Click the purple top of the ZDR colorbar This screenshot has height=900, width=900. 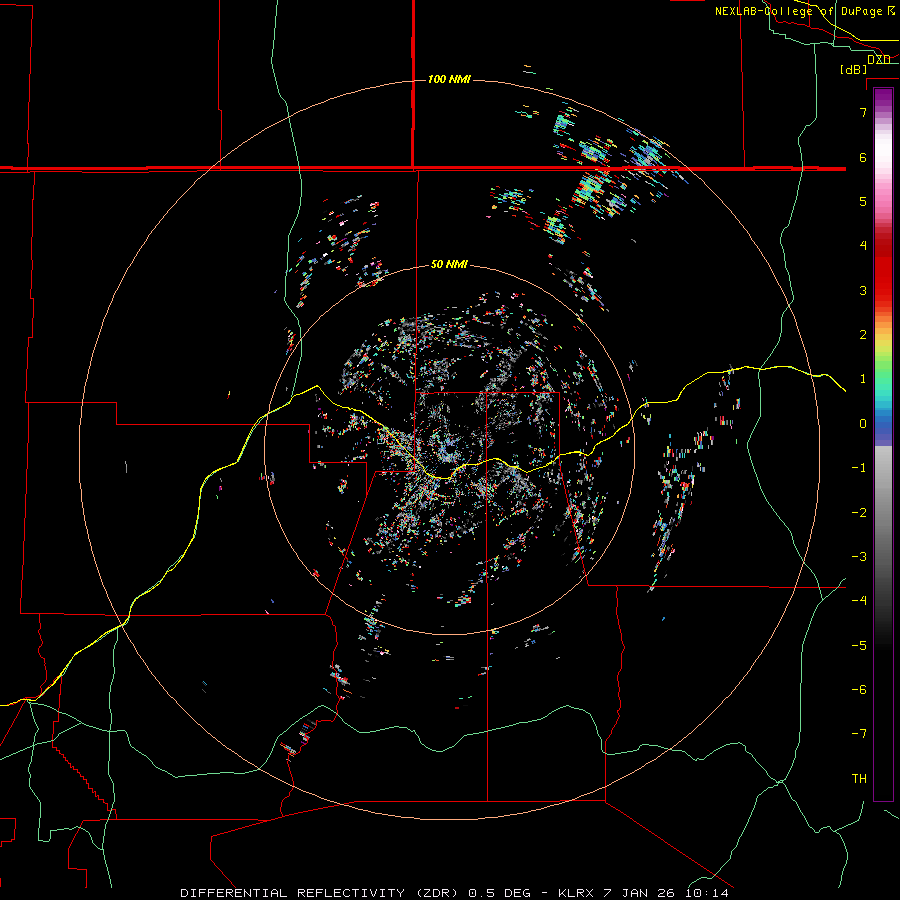(883, 98)
